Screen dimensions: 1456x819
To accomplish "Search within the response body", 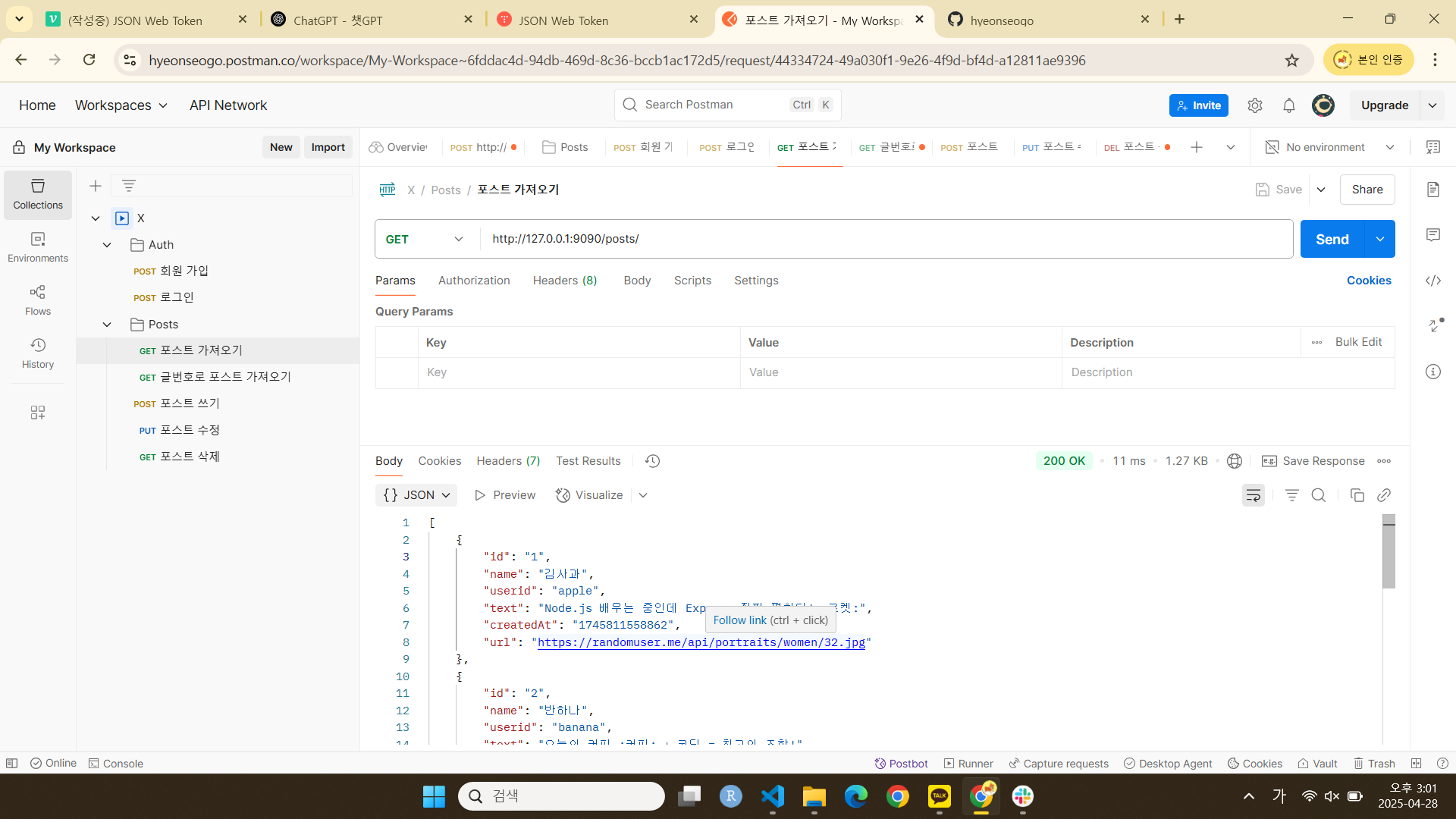I will [x=1319, y=495].
